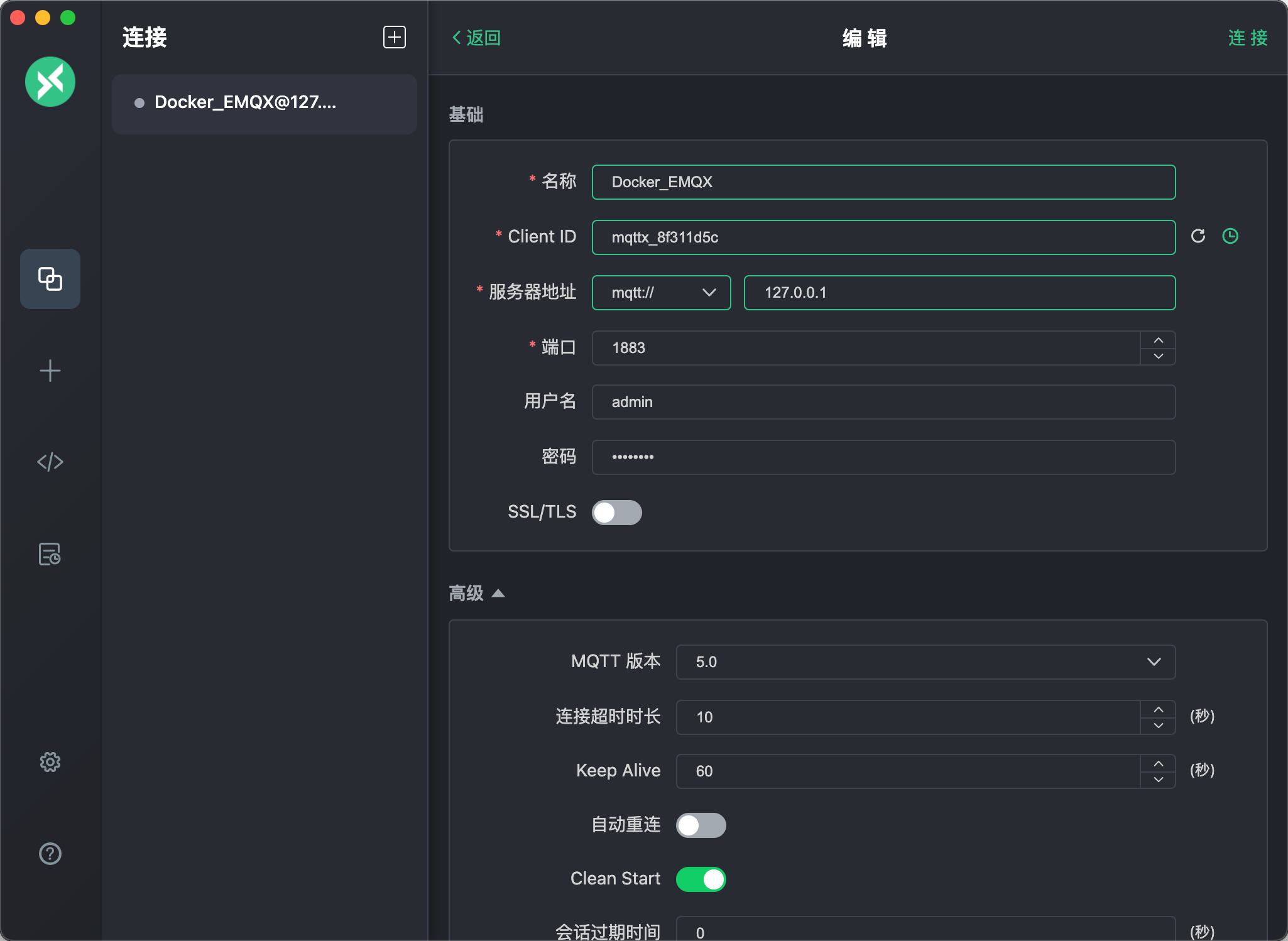Increase Keep Alive value with up arrow
Image resolution: width=1288 pixels, height=941 pixels.
[x=1159, y=763]
